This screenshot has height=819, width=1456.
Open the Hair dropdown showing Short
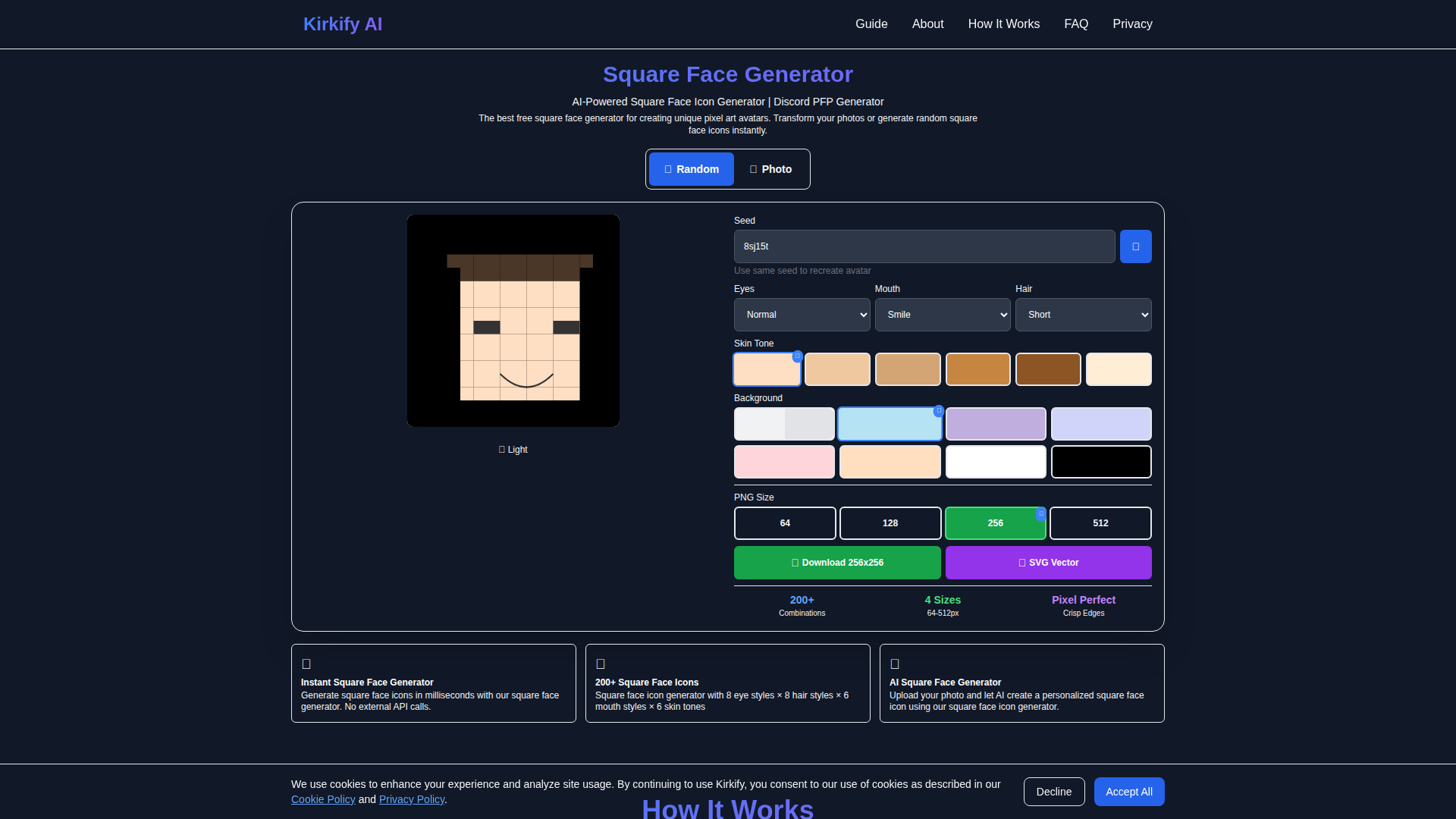[1083, 315]
